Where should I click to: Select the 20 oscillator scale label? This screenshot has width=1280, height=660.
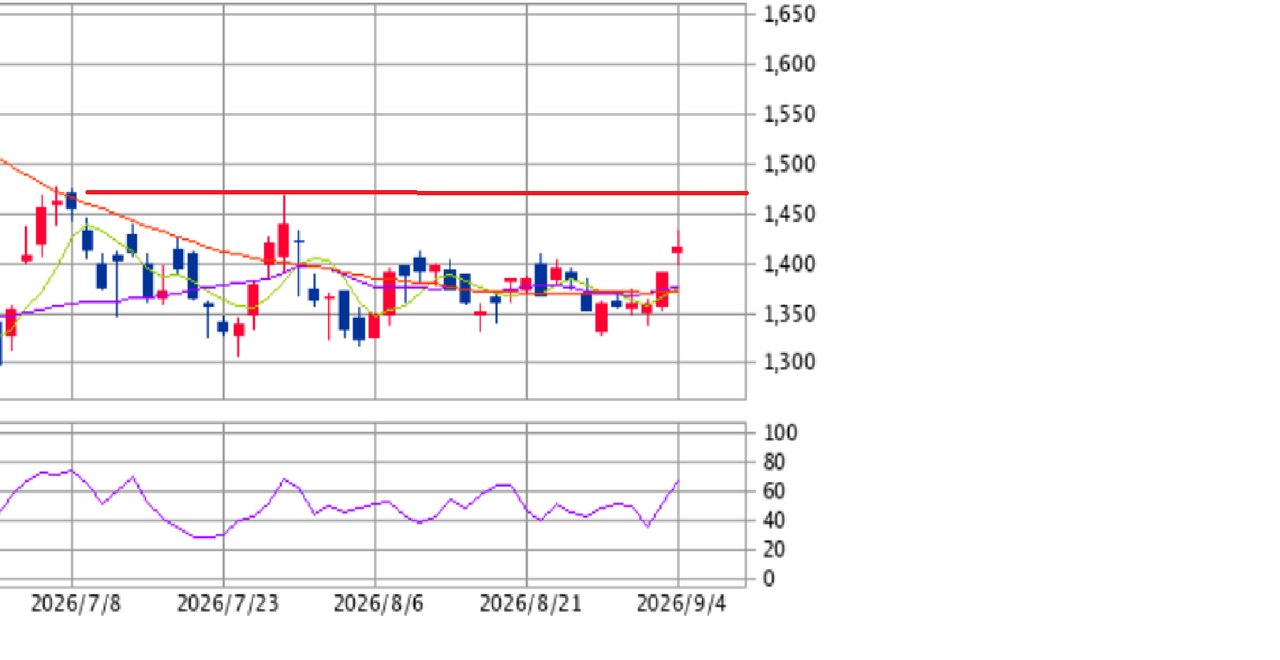click(x=774, y=549)
